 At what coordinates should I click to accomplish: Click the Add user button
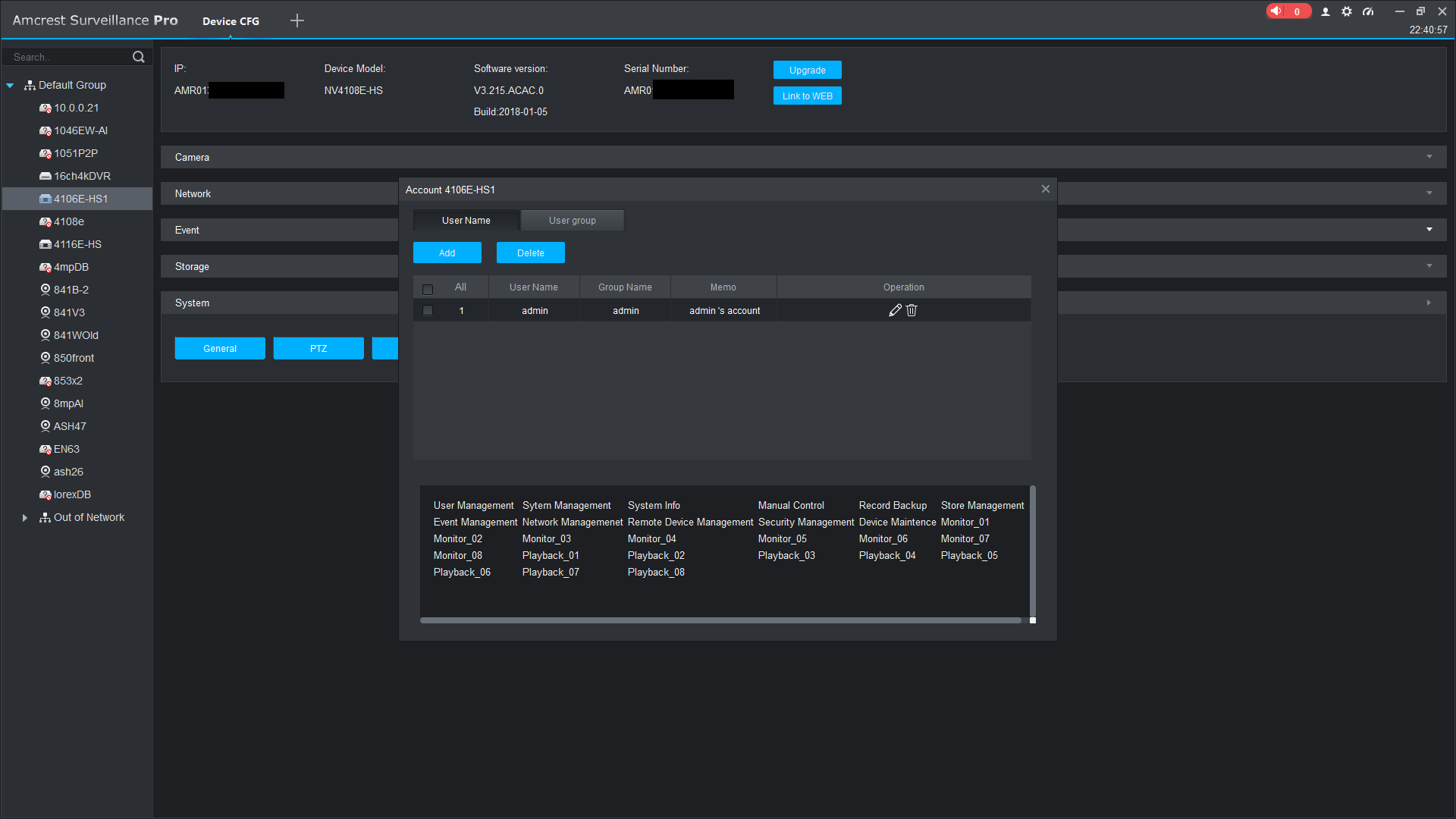(447, 253)
